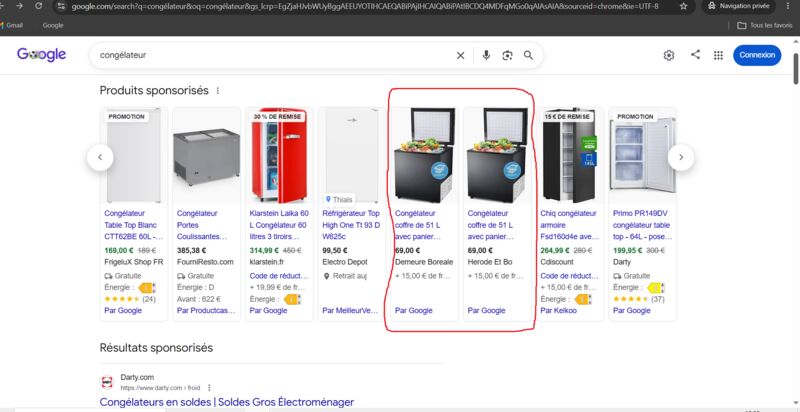
Task: Open Chiq congélateur armoire product title
Action: tap(569, 225)
